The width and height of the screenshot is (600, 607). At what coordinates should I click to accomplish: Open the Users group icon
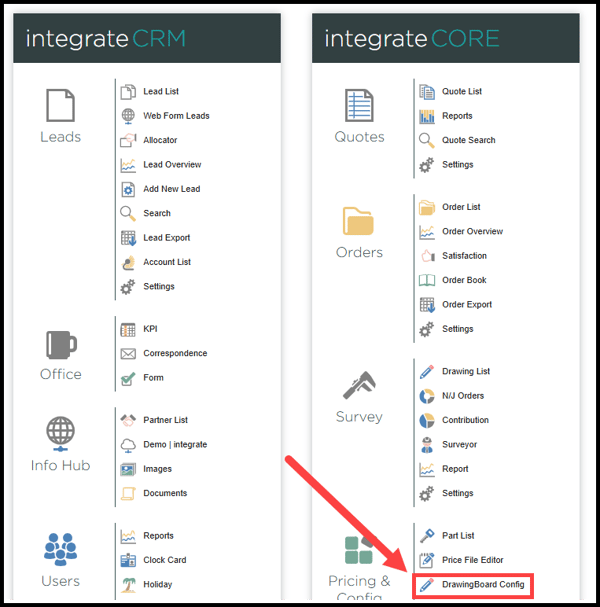click(x=60, y=550)
